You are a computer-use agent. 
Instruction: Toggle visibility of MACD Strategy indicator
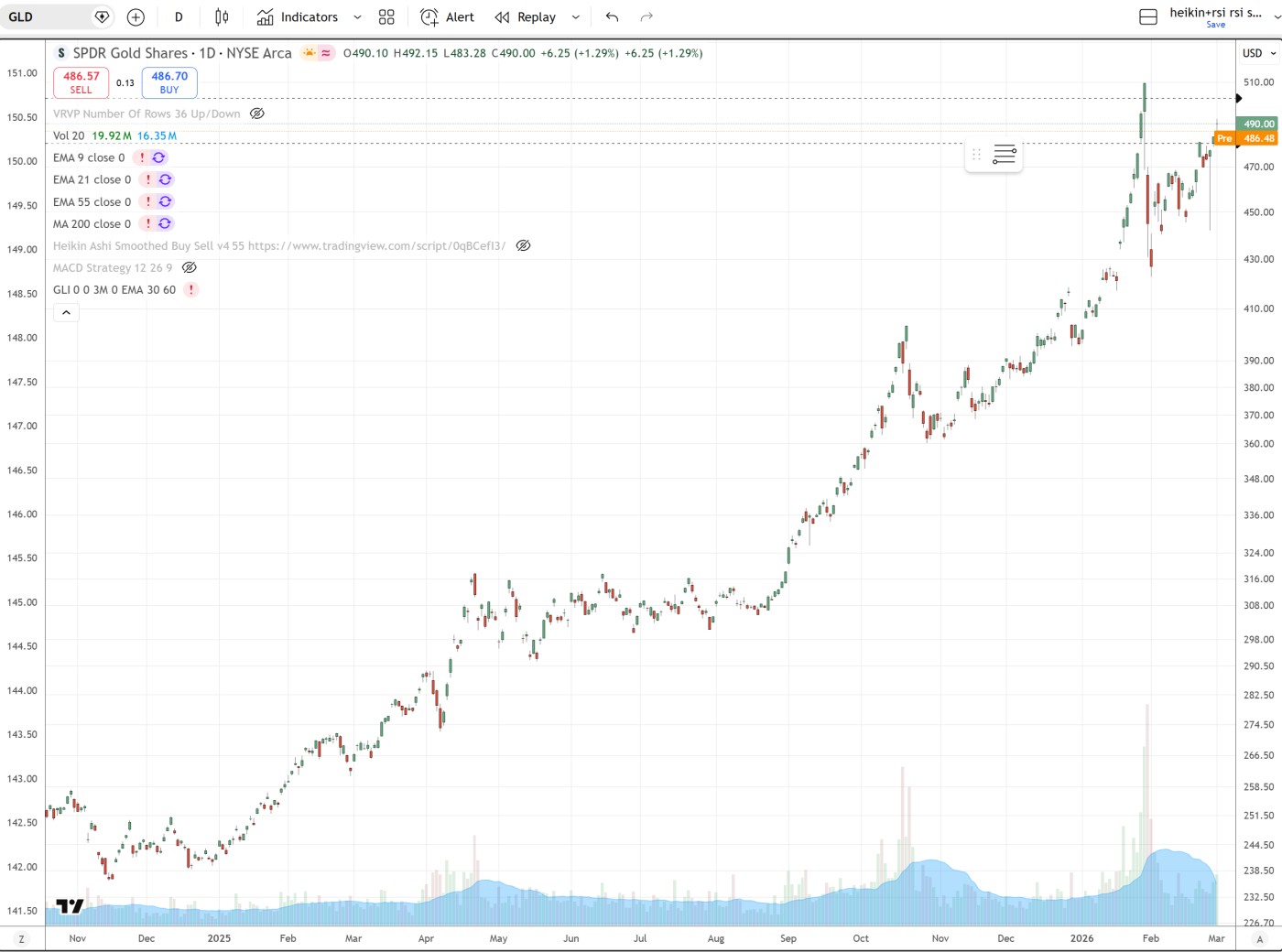click(190, 268)
